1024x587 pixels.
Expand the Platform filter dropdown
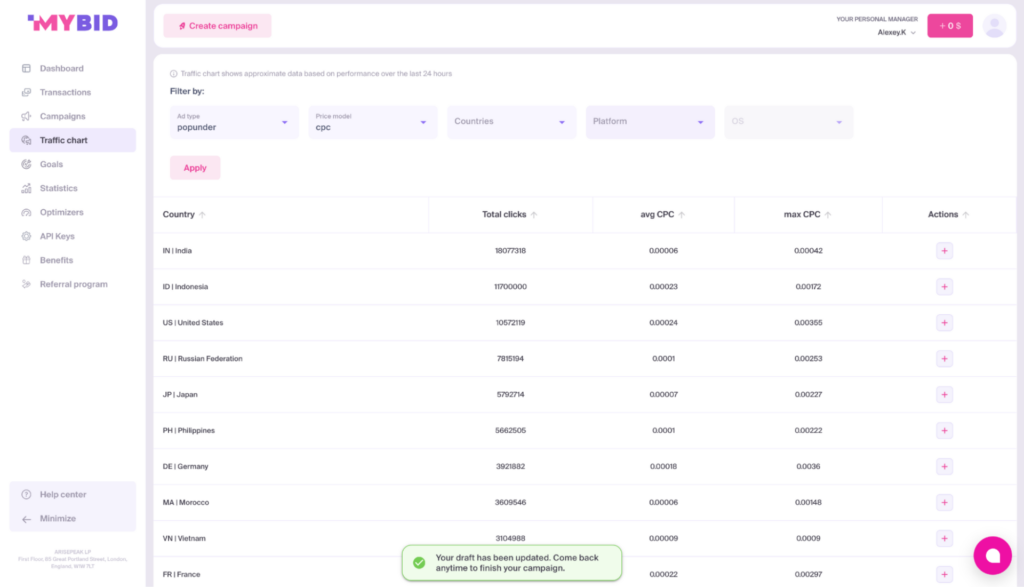650,122
